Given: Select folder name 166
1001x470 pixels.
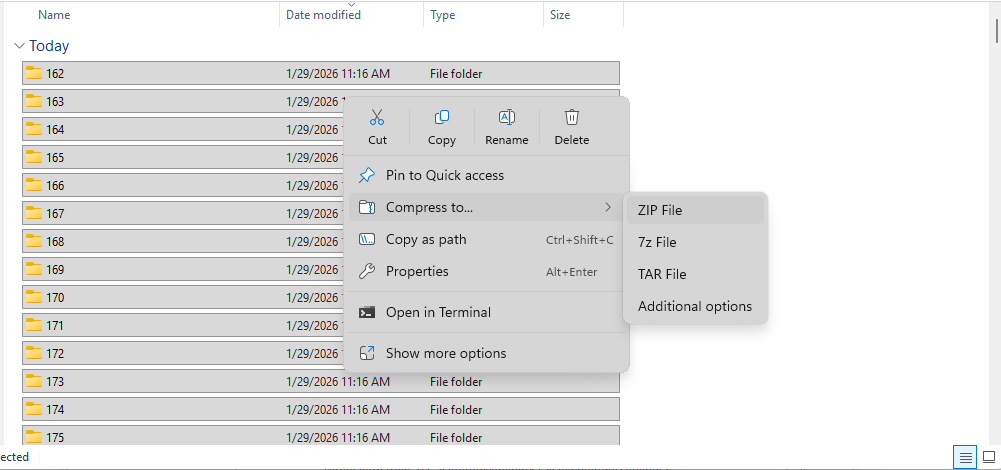Looking at the screenshot, I should [55, 186].
